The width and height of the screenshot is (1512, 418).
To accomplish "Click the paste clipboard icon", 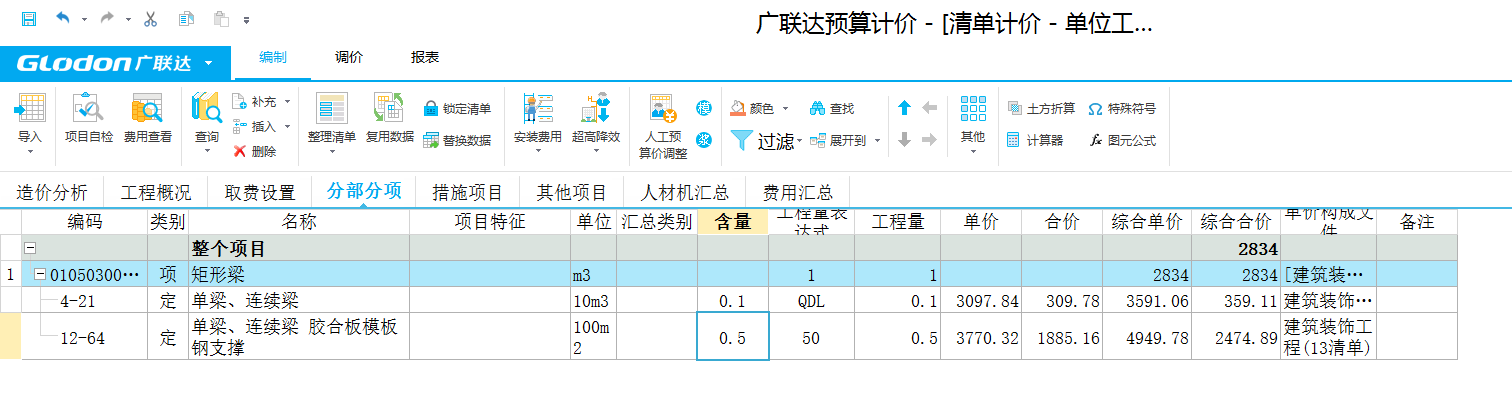I will (221, 19).
